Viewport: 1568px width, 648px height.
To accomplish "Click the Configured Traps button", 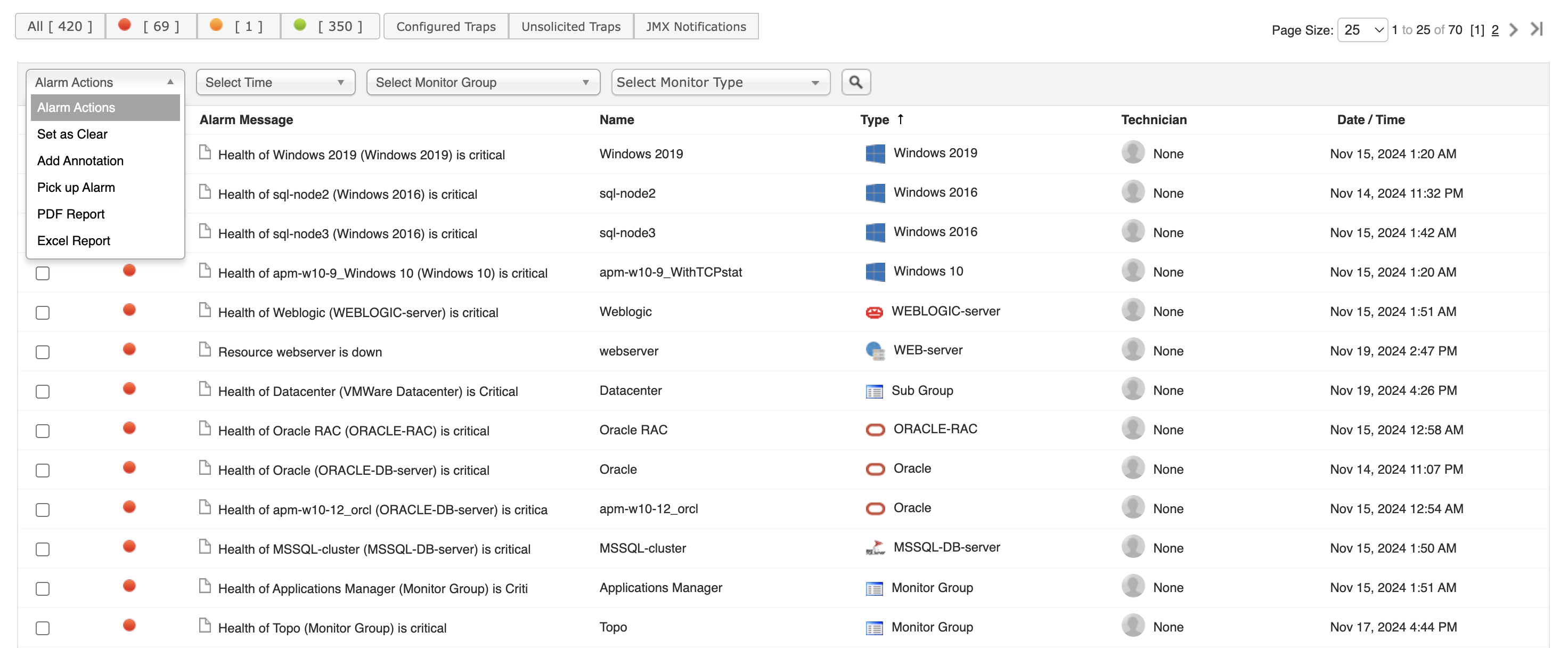I will point(446,26).
